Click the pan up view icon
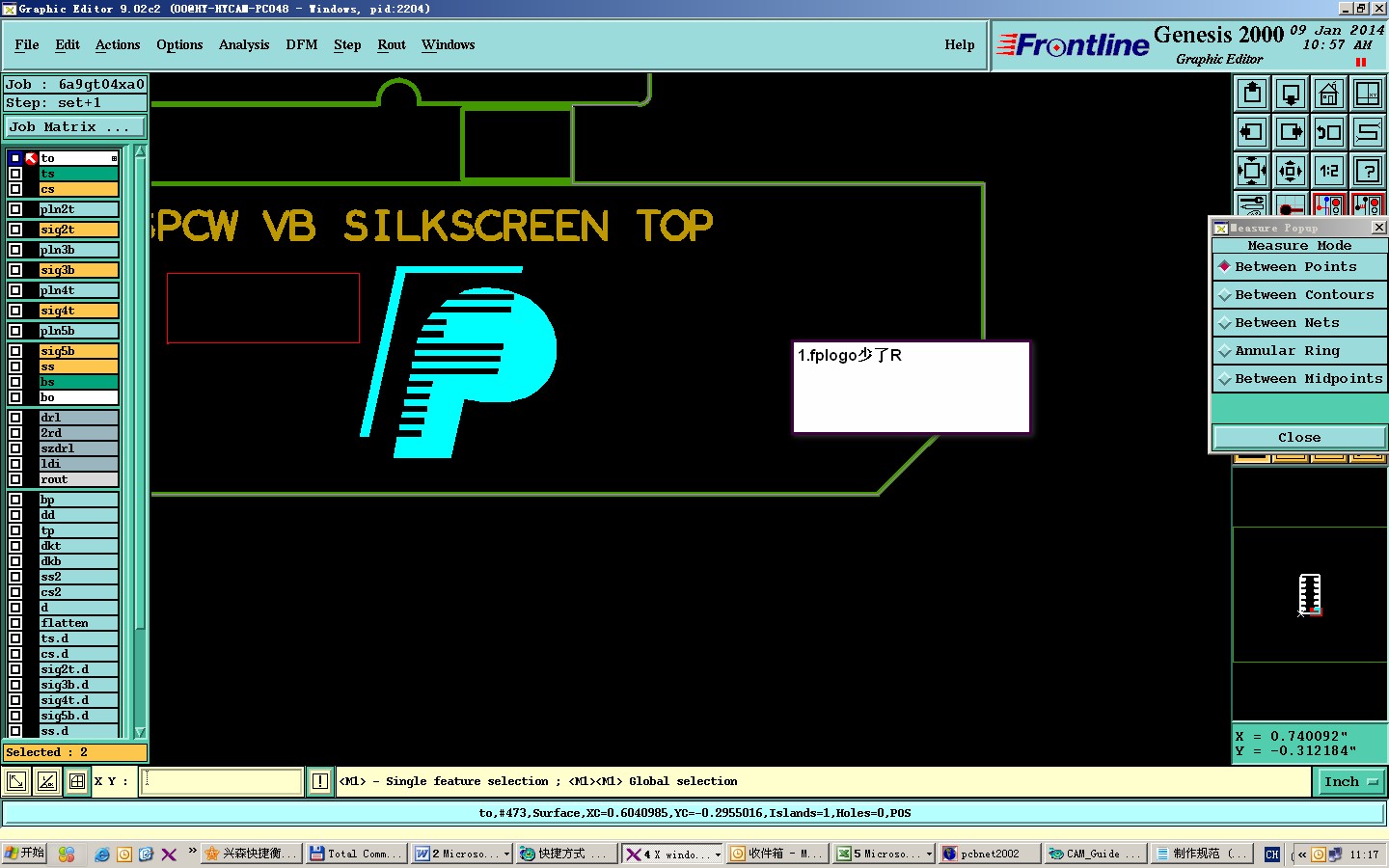The image size is (1389, 868). tap(1252, 94)
